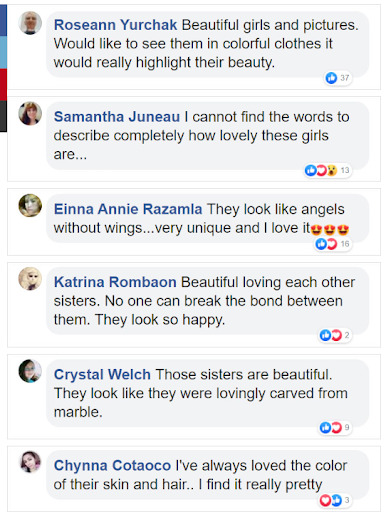Click Katrina Rombaon's profile picture

tap(30, 279)
